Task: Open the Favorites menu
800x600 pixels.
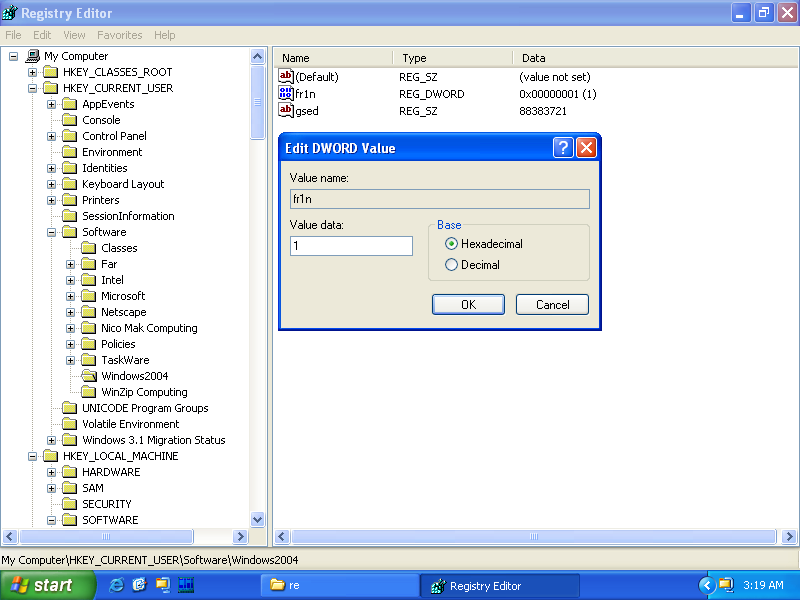Action: click(x=120, y=35)
